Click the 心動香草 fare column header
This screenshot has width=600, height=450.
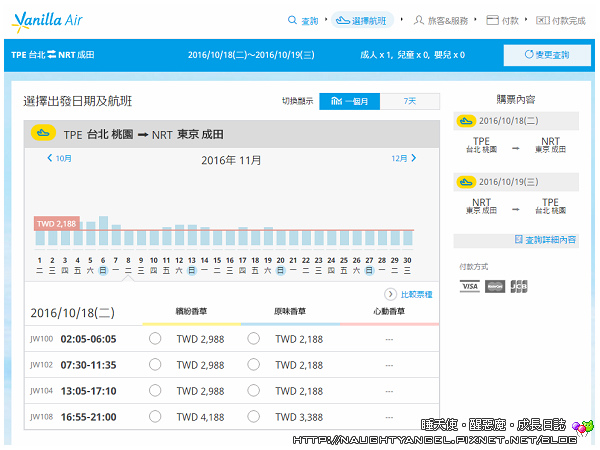point(389,311)
